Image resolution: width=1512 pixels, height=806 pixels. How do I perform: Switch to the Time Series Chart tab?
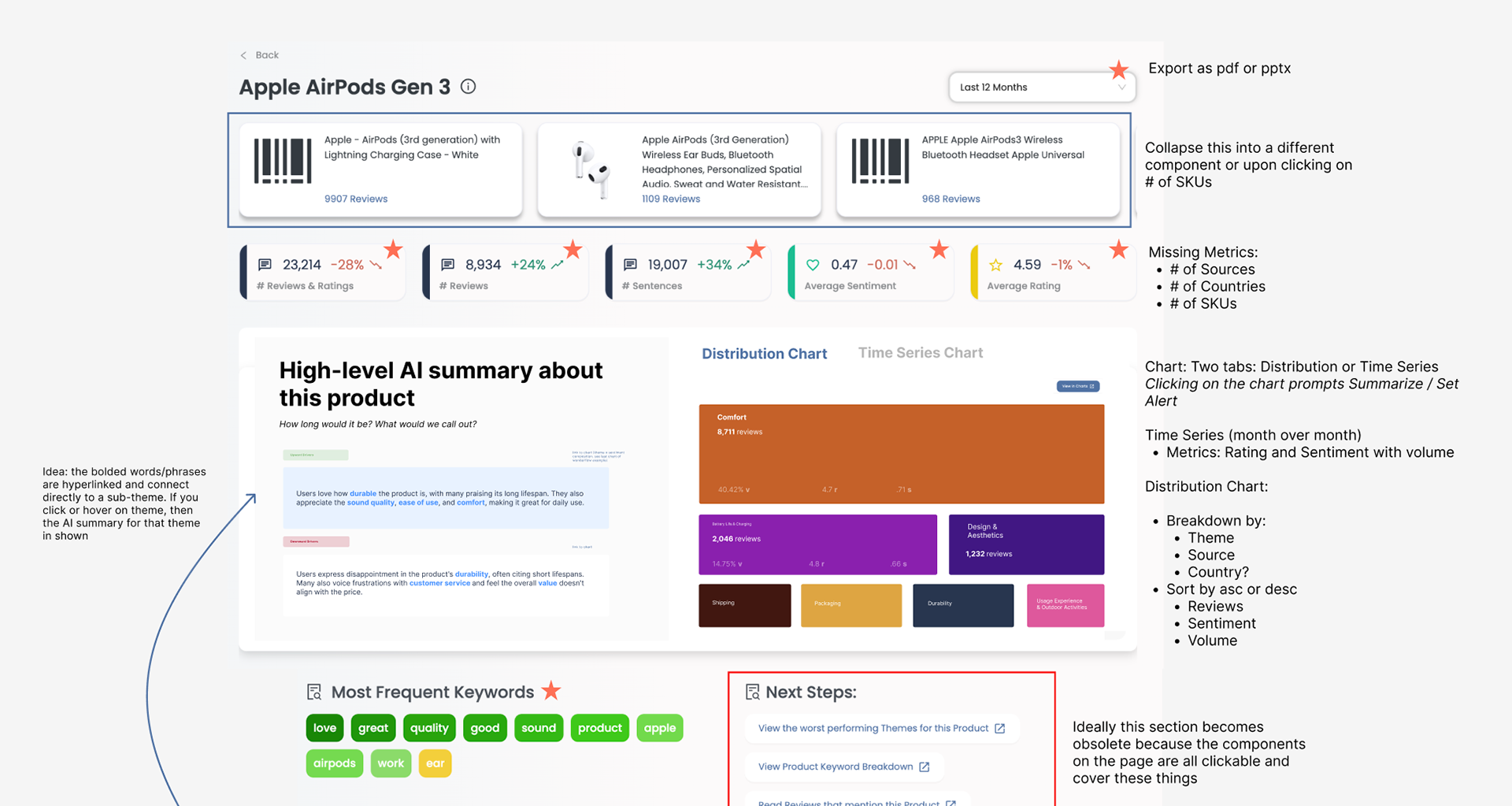click(921, 353)
